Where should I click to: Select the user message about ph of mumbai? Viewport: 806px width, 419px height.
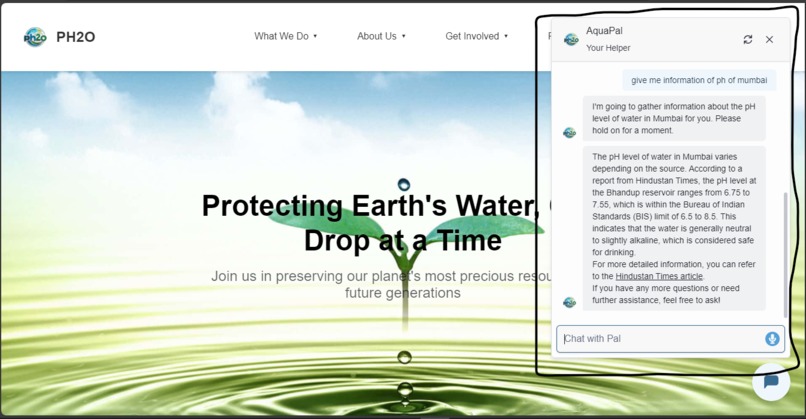click(x=699, y=80)
